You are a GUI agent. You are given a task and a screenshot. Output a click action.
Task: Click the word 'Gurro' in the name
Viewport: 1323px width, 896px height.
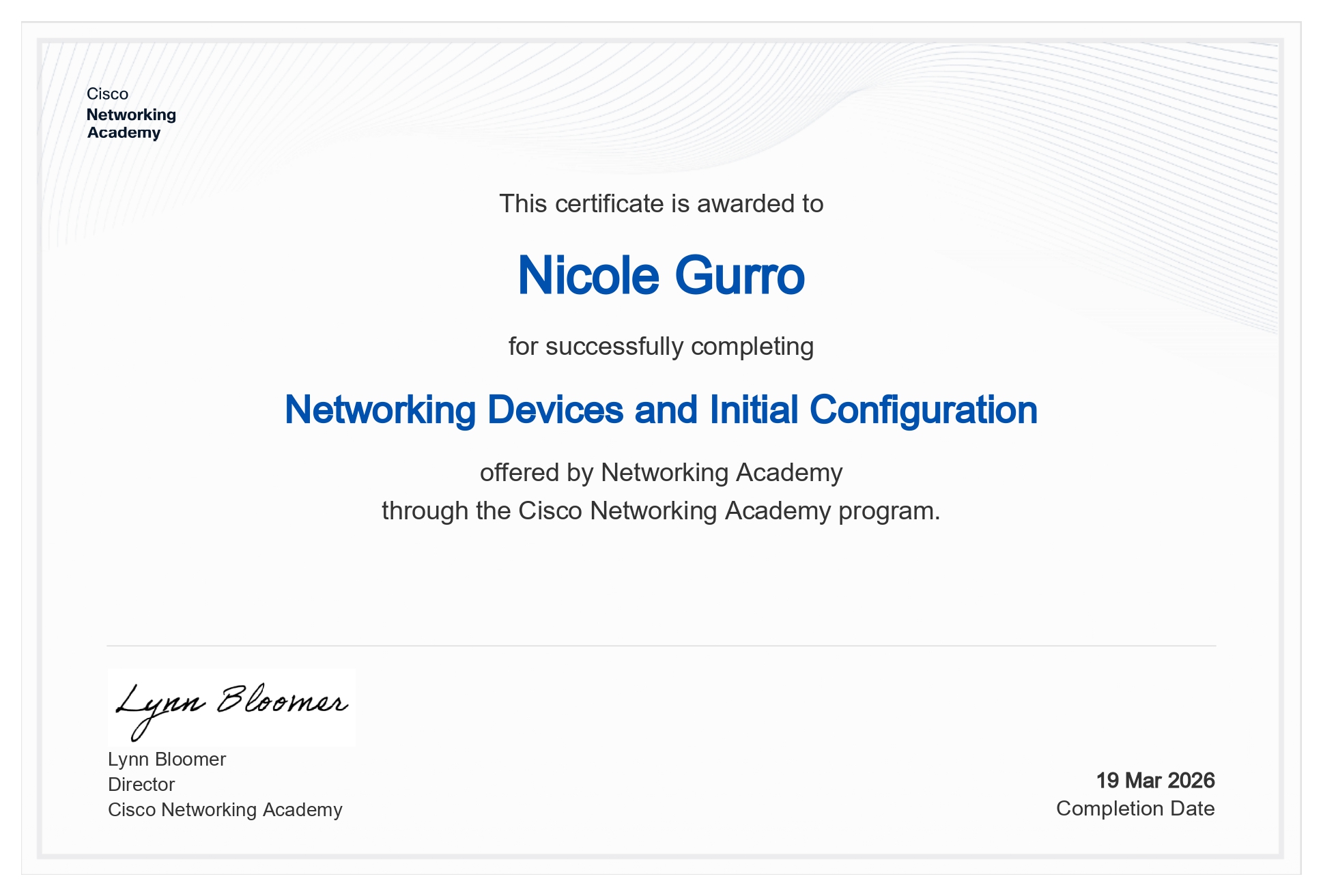tap(739, 276)
